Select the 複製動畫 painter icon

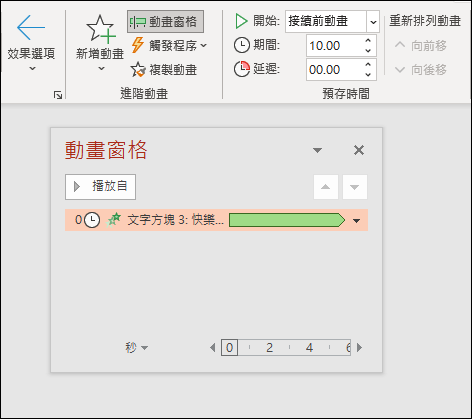point(138,69)
